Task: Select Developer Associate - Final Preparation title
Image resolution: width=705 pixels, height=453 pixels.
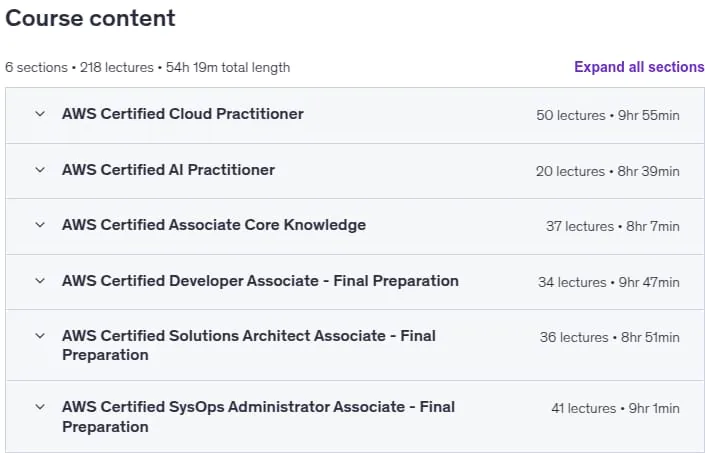Action: (x=260, y=281)
